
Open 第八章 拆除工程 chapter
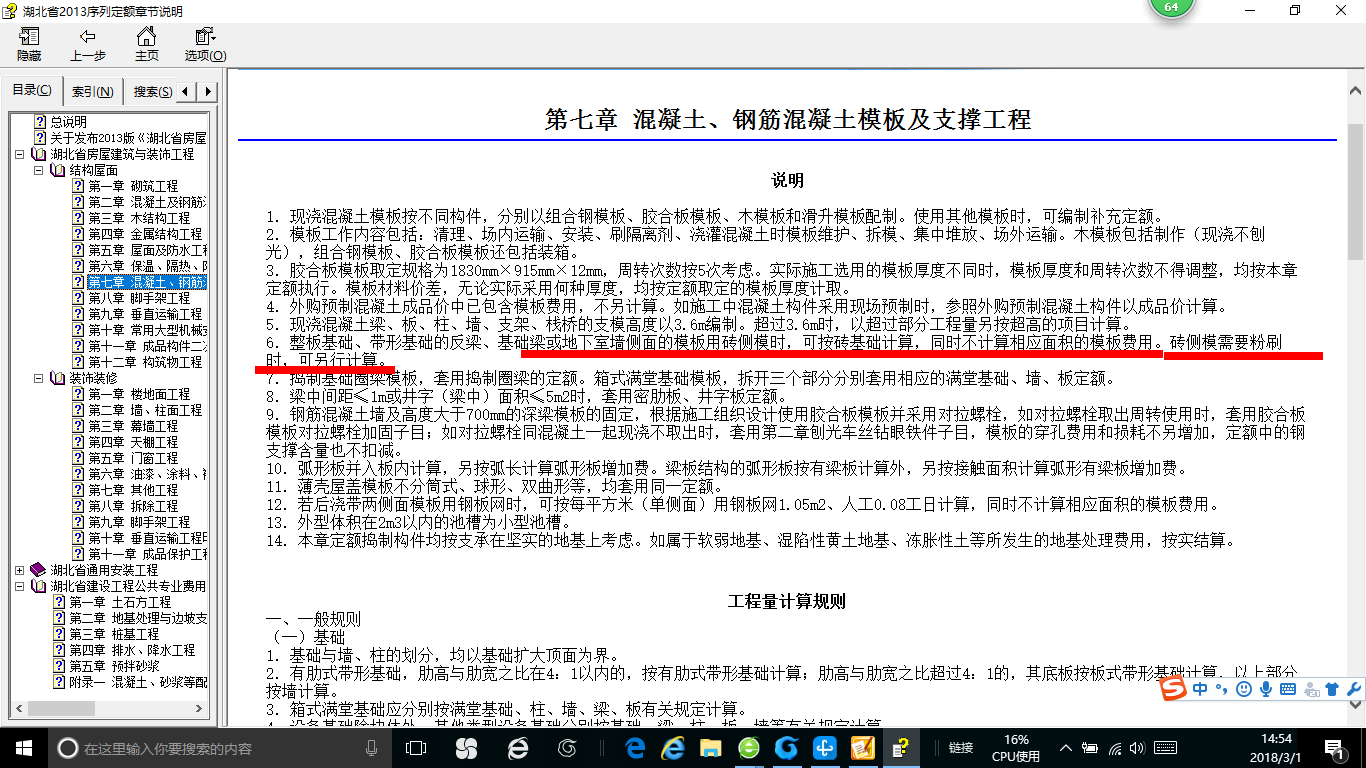pos(133,506)
